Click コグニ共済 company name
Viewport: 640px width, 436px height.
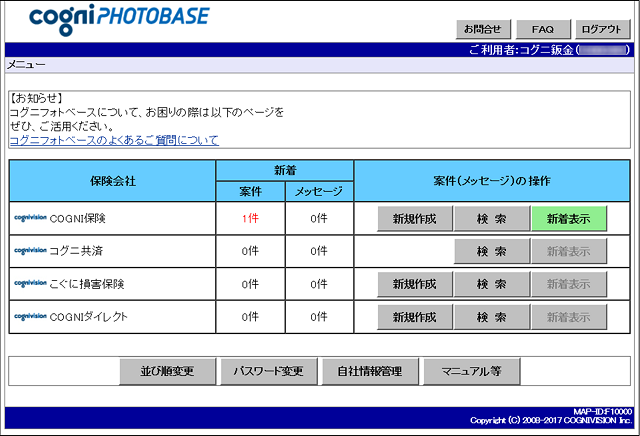(x=76, y=251)
